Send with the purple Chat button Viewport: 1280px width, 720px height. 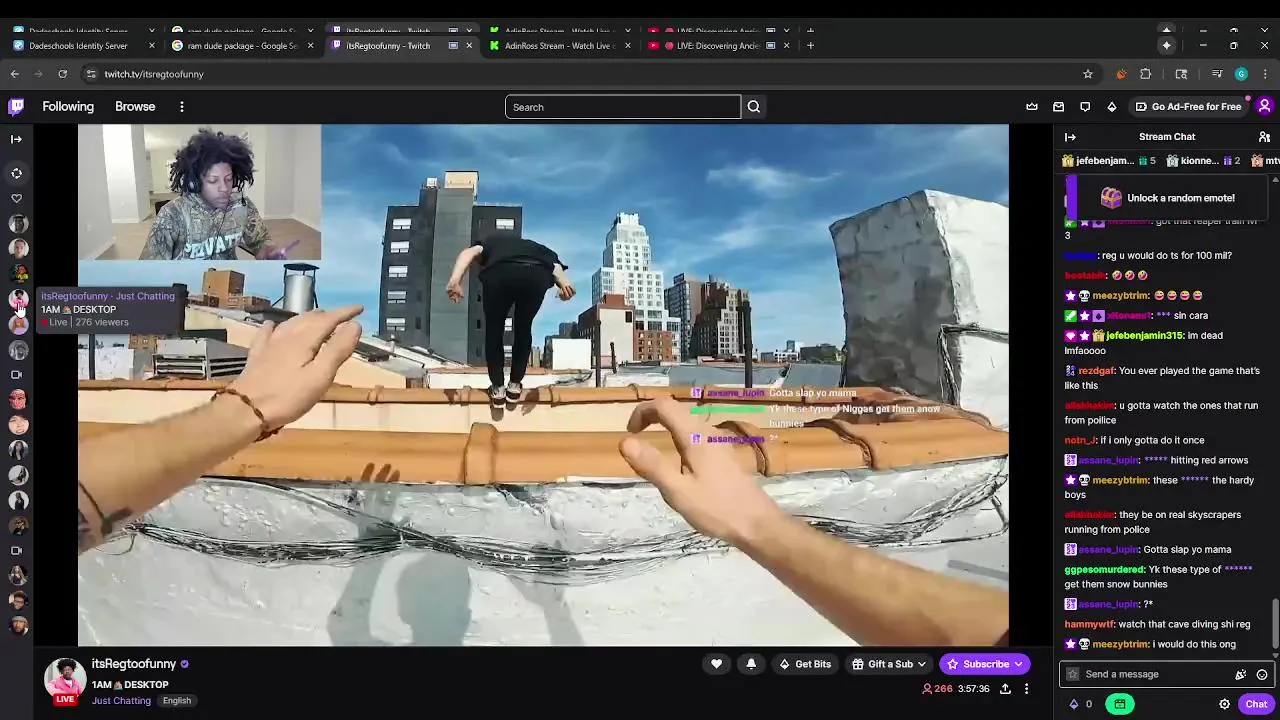point(1256,704)
